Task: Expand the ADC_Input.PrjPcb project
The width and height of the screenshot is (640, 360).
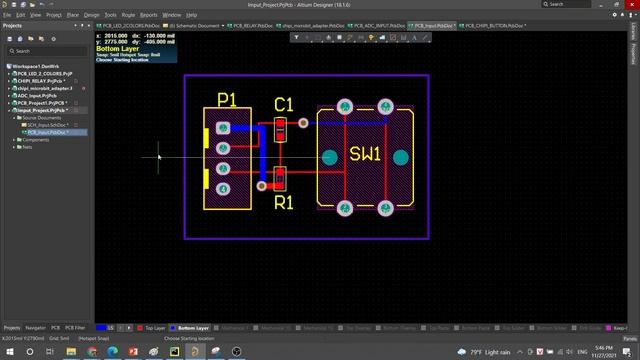Action: tap(9, 96)
